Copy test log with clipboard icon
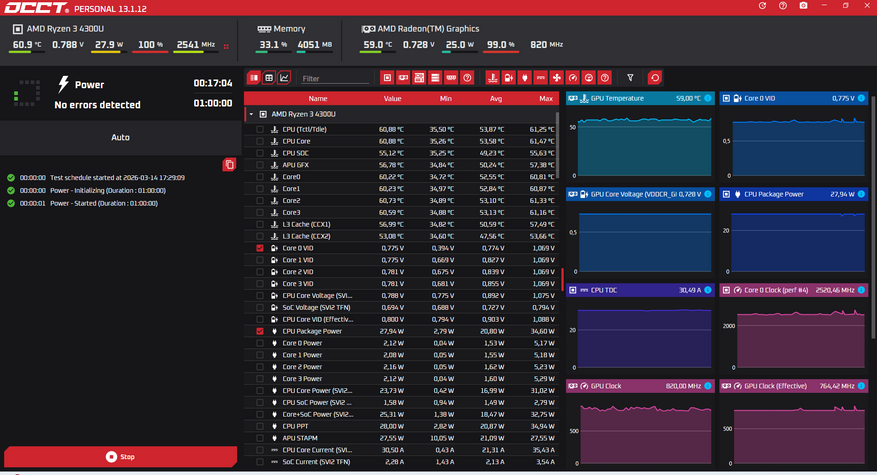The height and width of the screenshot is (475, 877). [229, 164]
